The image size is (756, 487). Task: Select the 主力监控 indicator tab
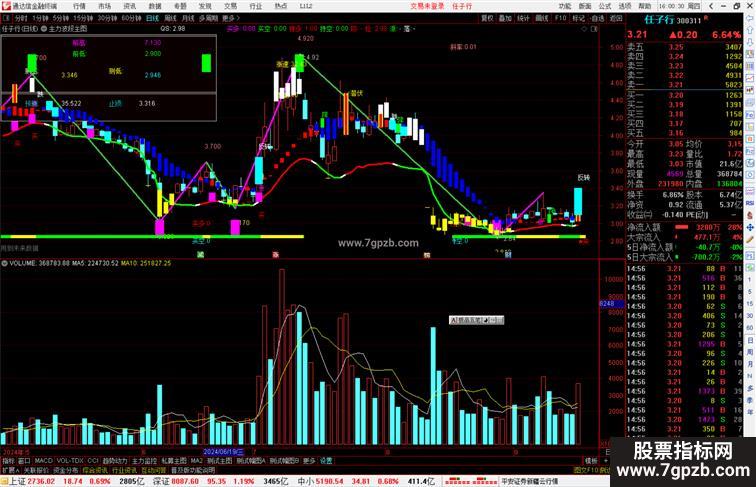click(144, 461)
